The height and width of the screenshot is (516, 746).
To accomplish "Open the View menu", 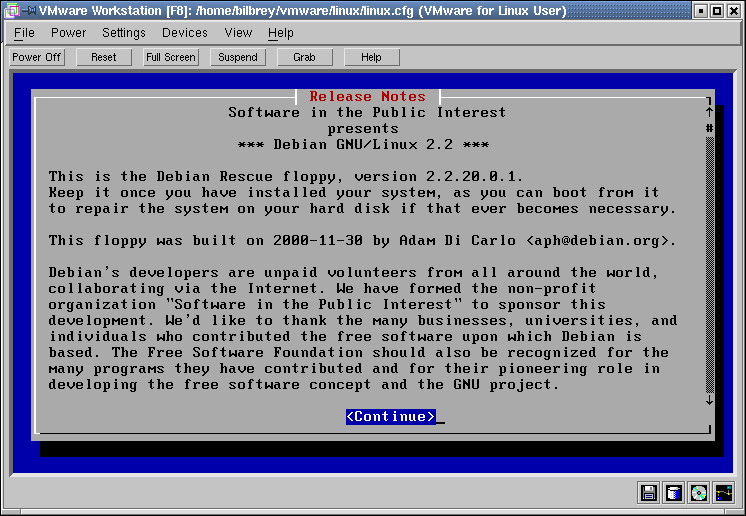I will click(238, 33).
